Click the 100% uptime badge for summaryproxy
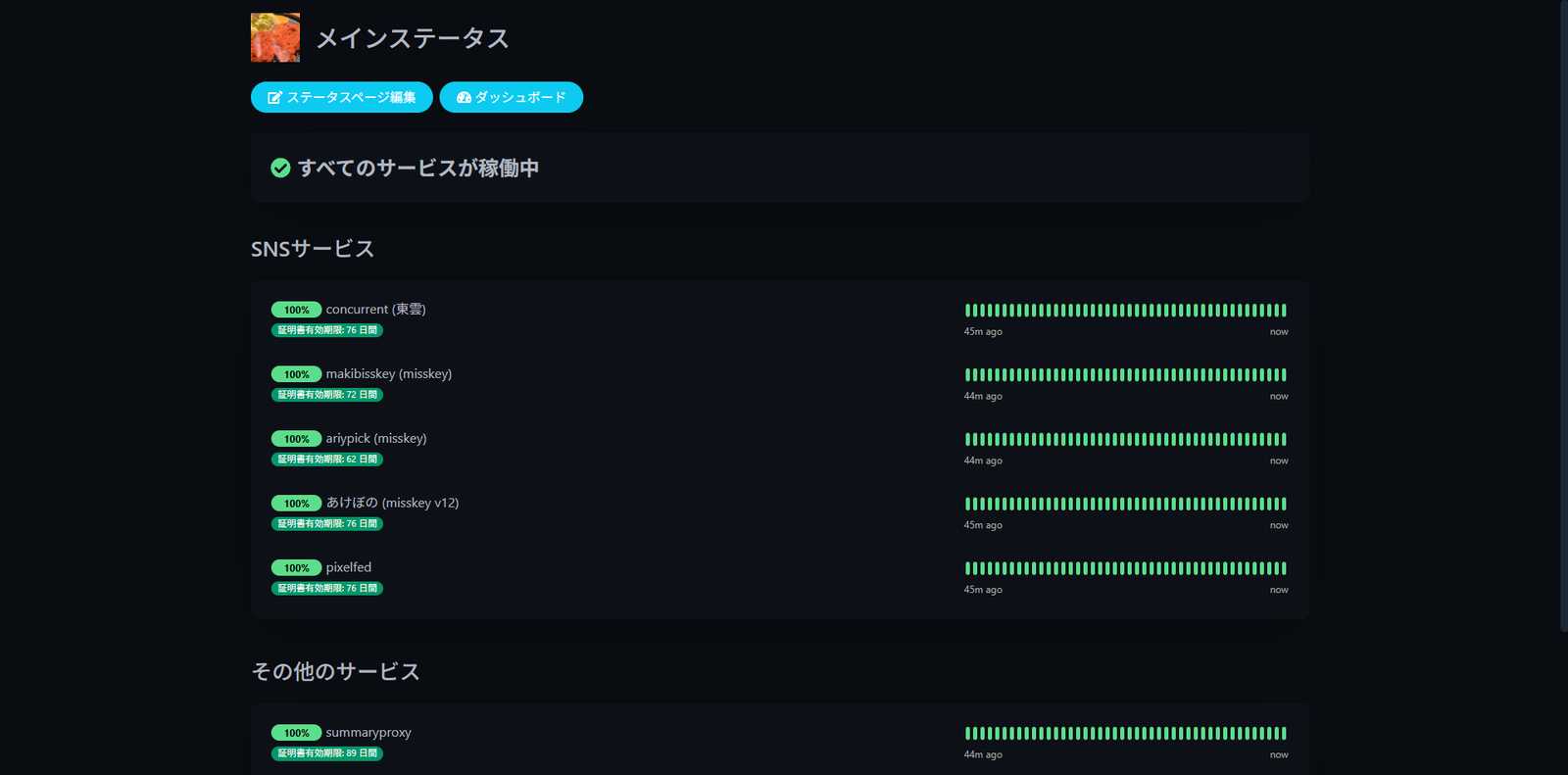Image resolution: width=1568 pixels, height=775 pixels. click(x=296, y=733)
